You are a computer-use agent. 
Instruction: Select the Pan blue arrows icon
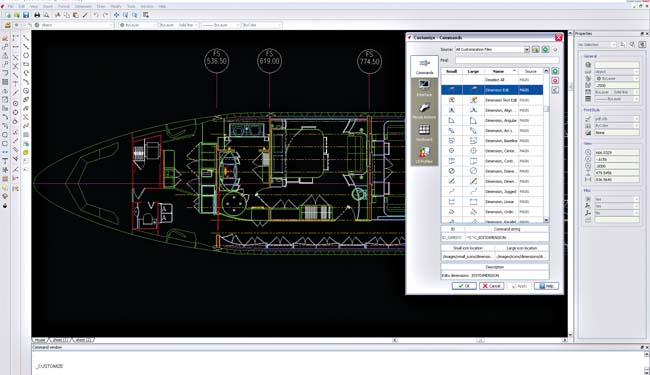116,15
